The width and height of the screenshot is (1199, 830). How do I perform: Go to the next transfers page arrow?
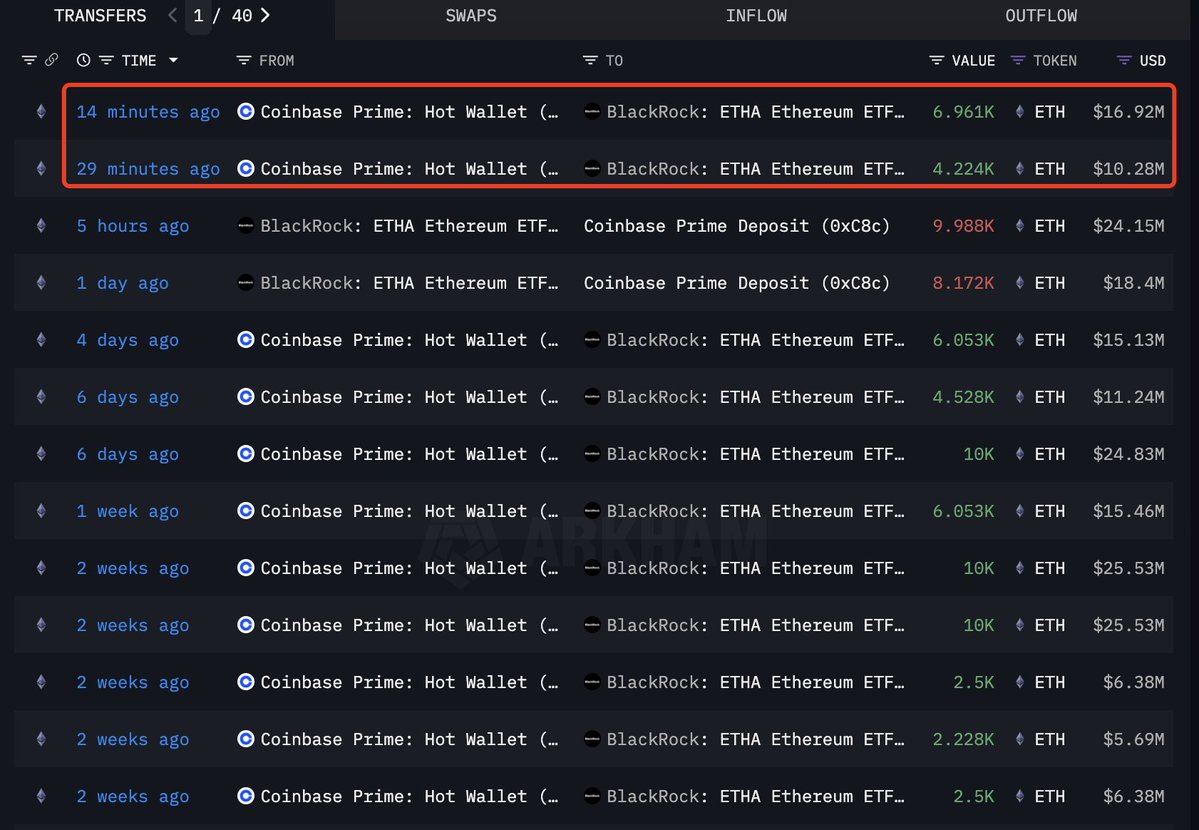point(265,15)
